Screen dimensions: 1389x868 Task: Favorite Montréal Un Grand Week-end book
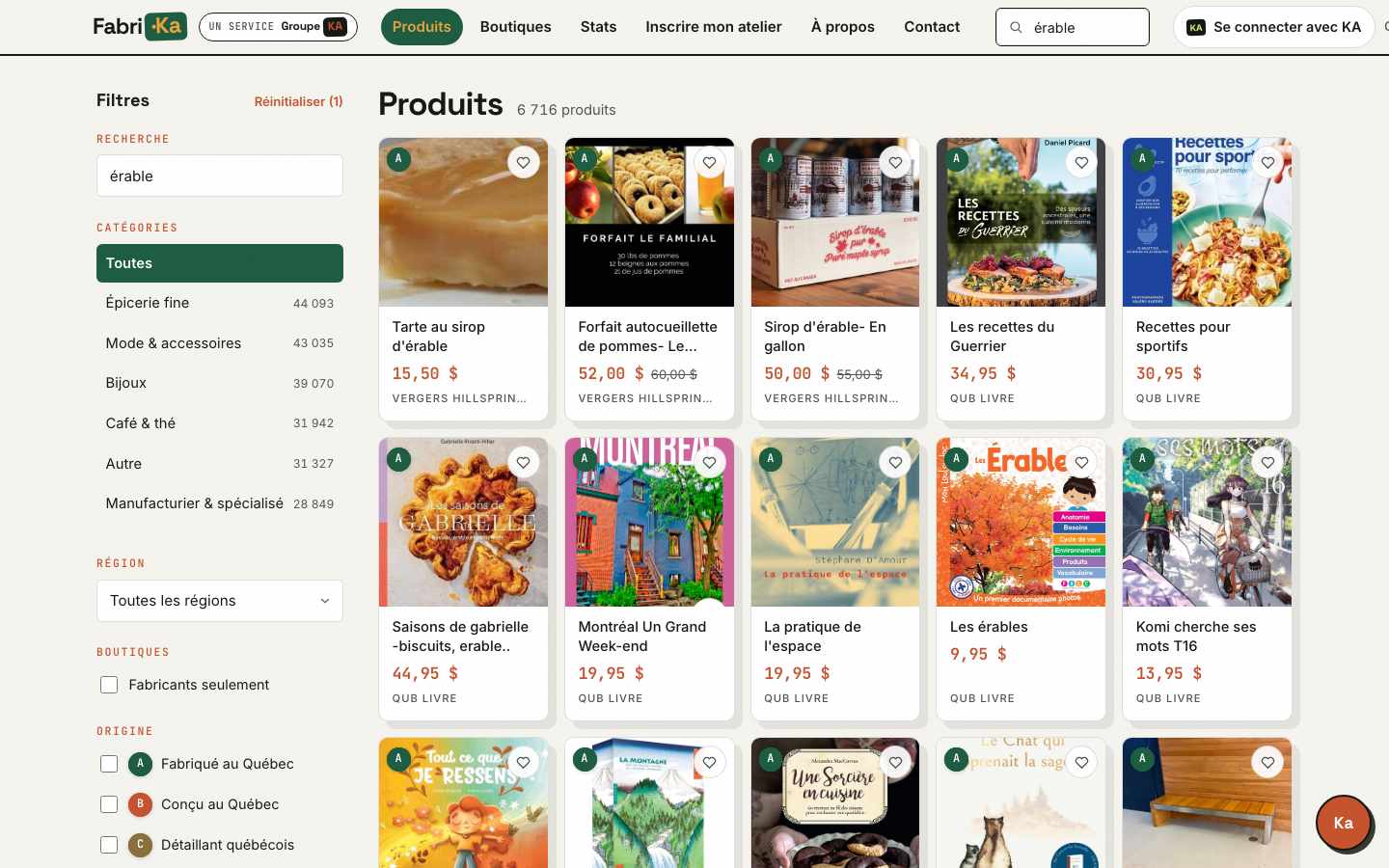tap(709, 463)
